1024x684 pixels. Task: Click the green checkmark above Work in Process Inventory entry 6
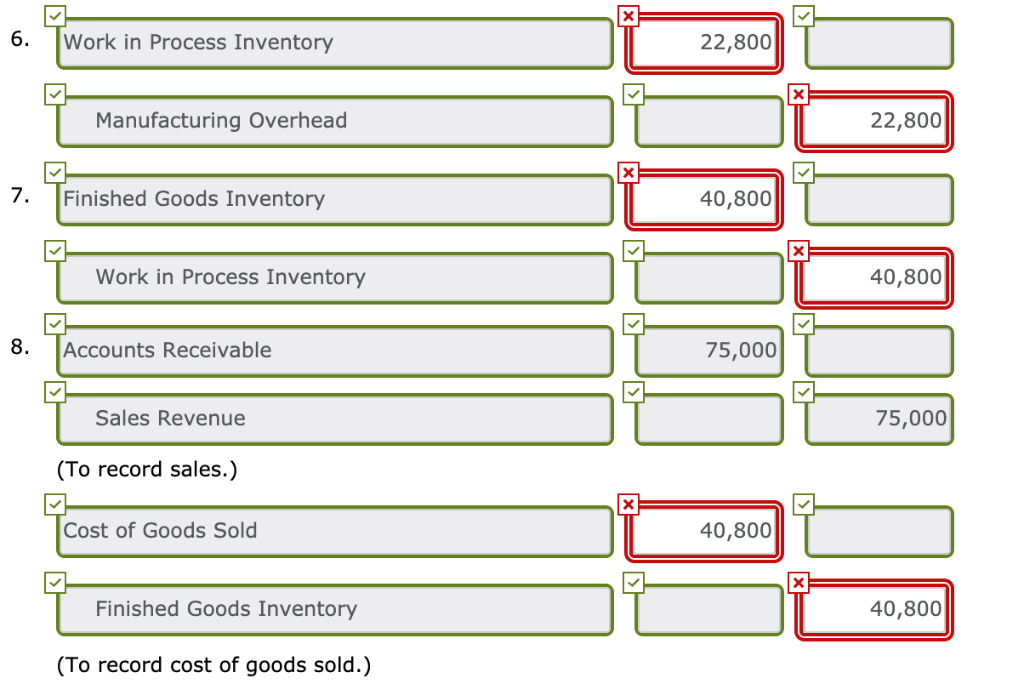[x=55, y=16]
